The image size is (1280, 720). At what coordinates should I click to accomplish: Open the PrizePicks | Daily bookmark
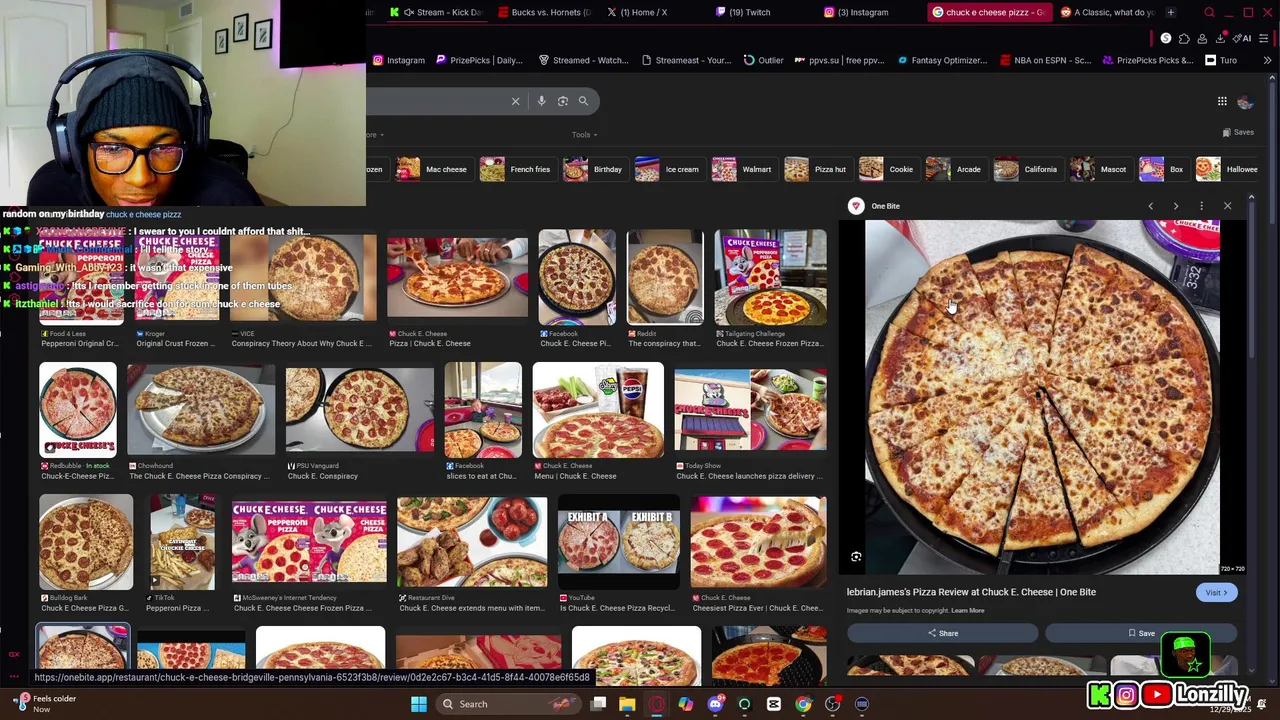[x=479, y=60]
